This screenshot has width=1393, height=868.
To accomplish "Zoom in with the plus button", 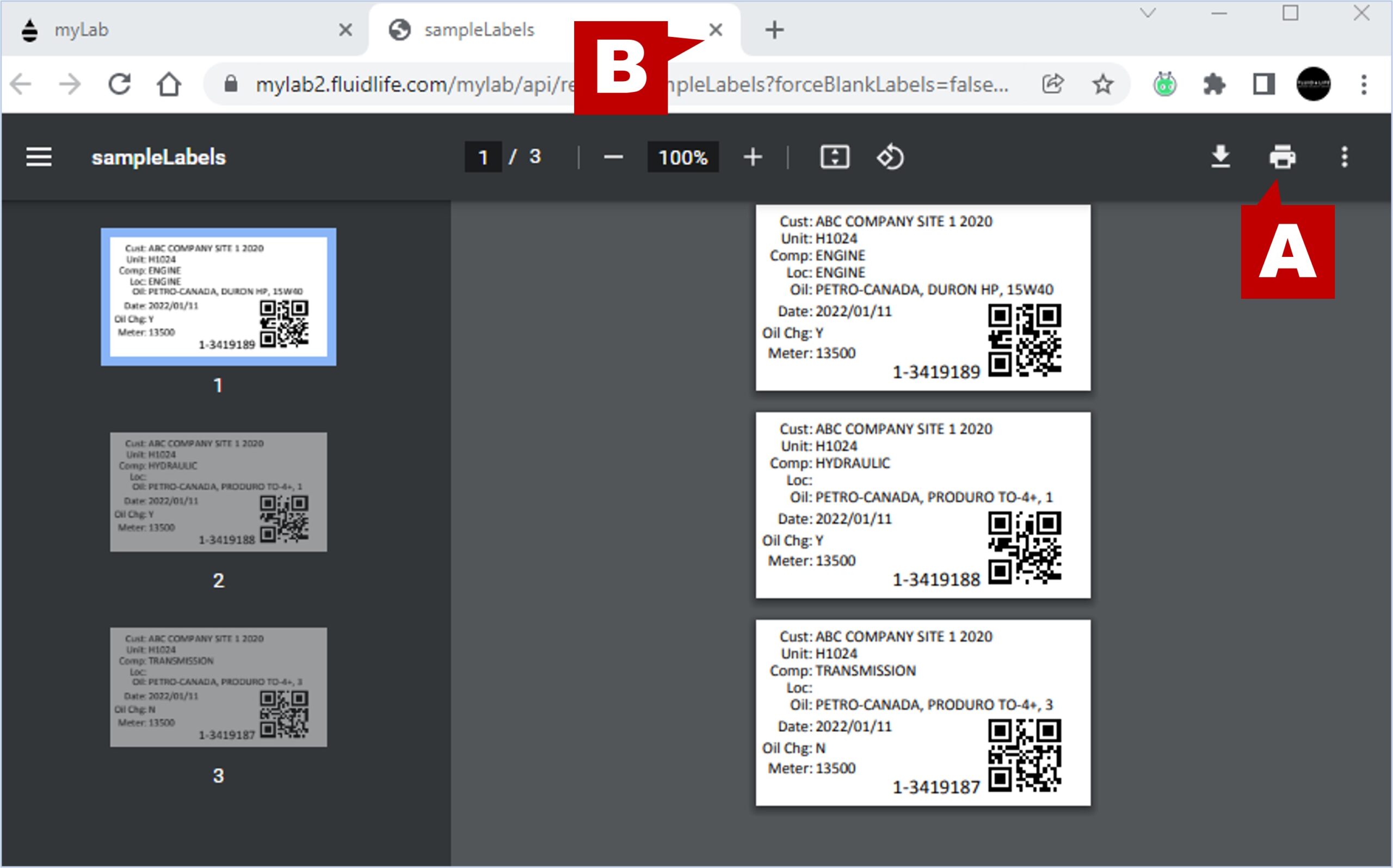I will coord(753,157).
